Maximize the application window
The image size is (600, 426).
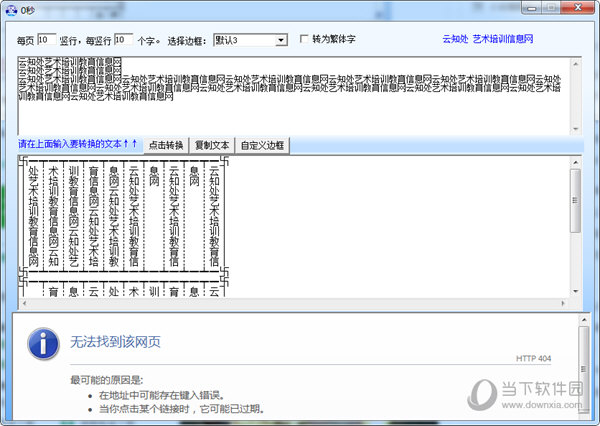pyautogui.click(x=552, y=7)
